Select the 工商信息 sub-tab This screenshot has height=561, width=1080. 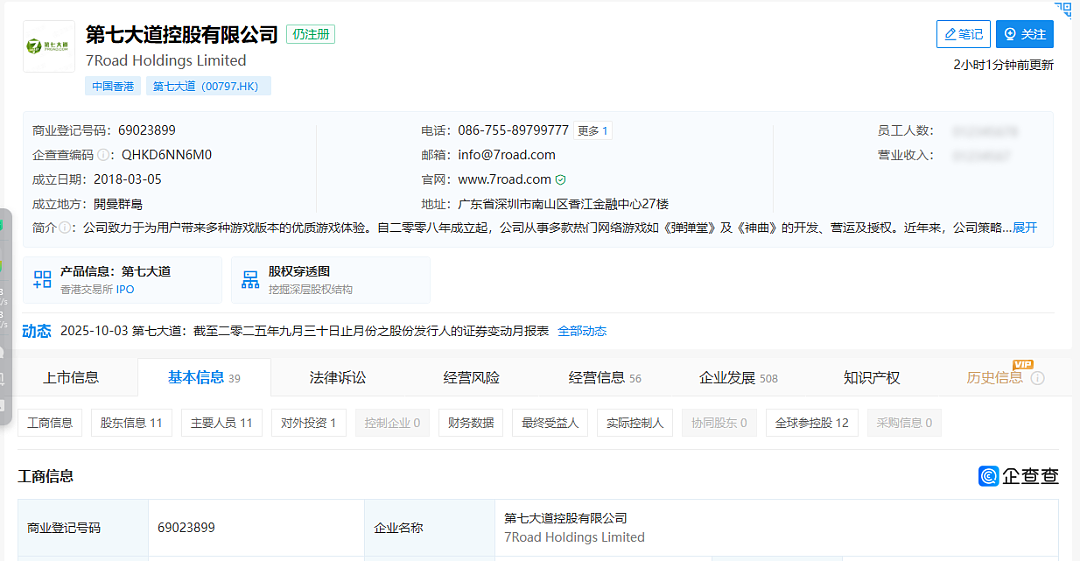50,422
